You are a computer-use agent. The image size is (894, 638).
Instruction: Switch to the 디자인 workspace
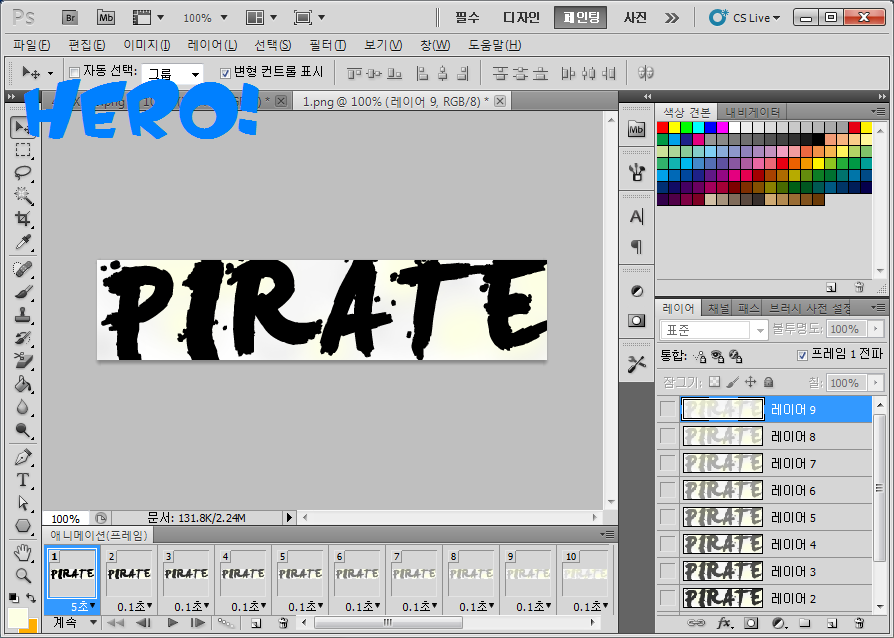(x=521, y=18)
